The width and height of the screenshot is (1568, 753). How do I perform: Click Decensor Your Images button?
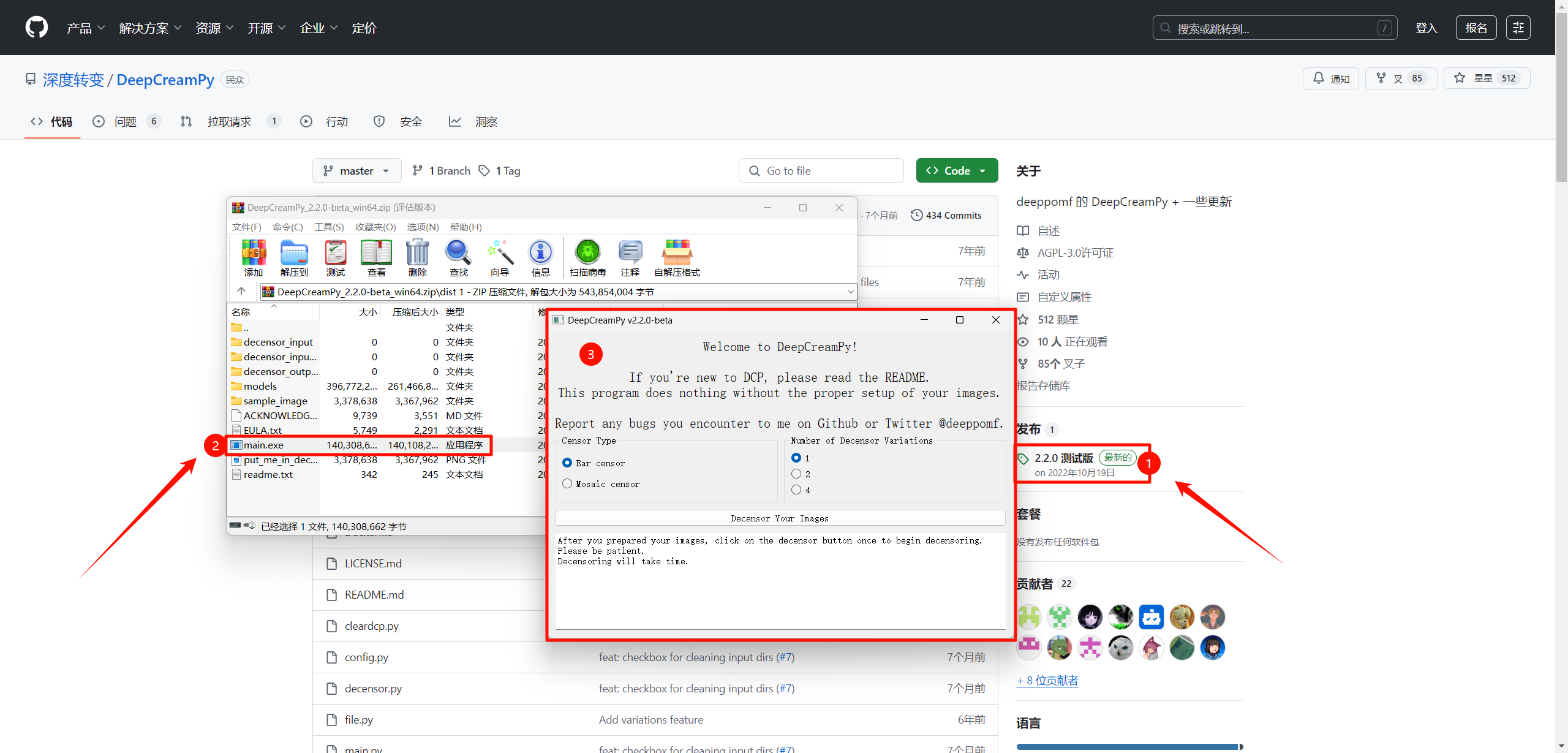coord(780,518)
